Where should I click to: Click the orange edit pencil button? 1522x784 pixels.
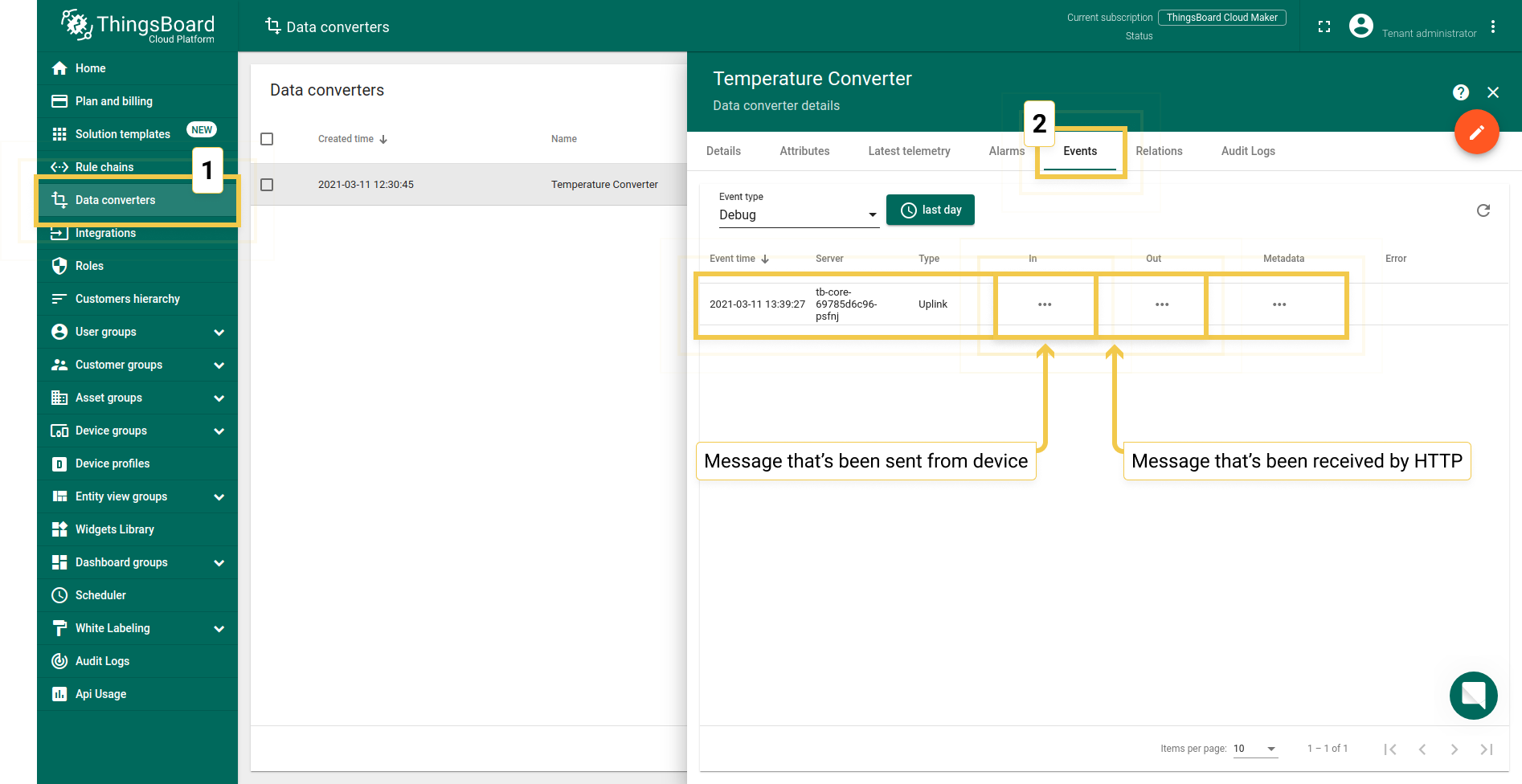click(1476, 133)
